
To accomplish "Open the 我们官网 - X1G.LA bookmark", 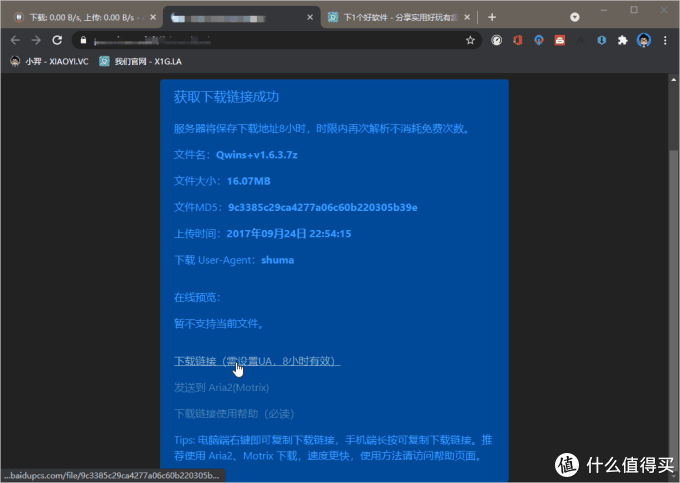I will 141,62.
